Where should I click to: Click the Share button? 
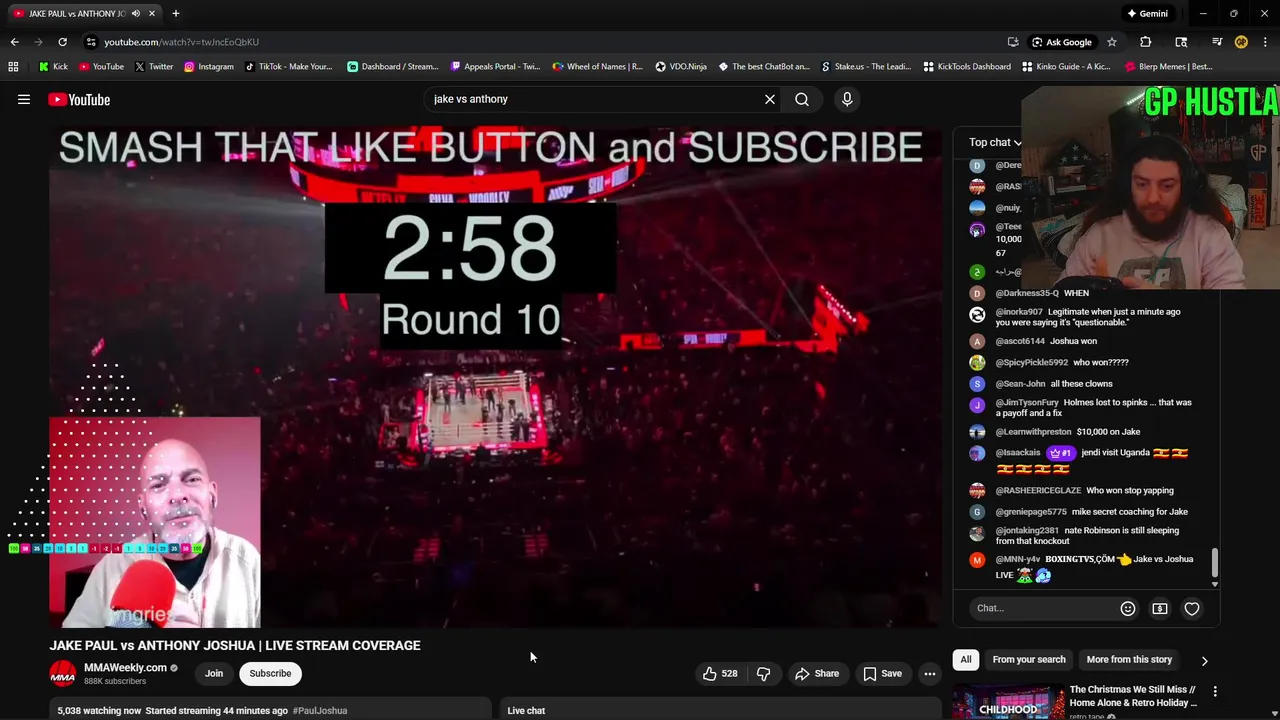click(x=817, y=673)
